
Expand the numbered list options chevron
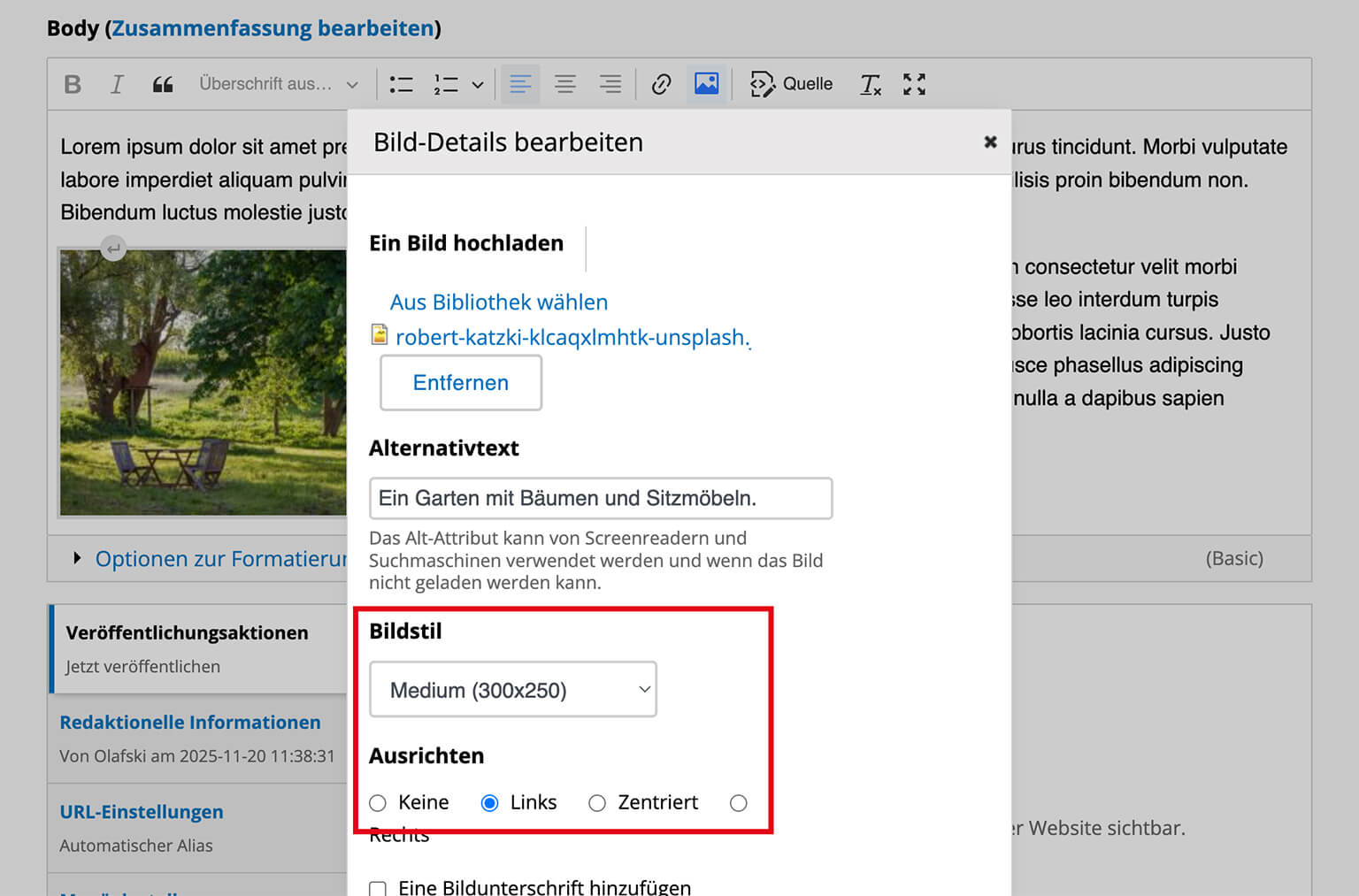click(478, 84)
